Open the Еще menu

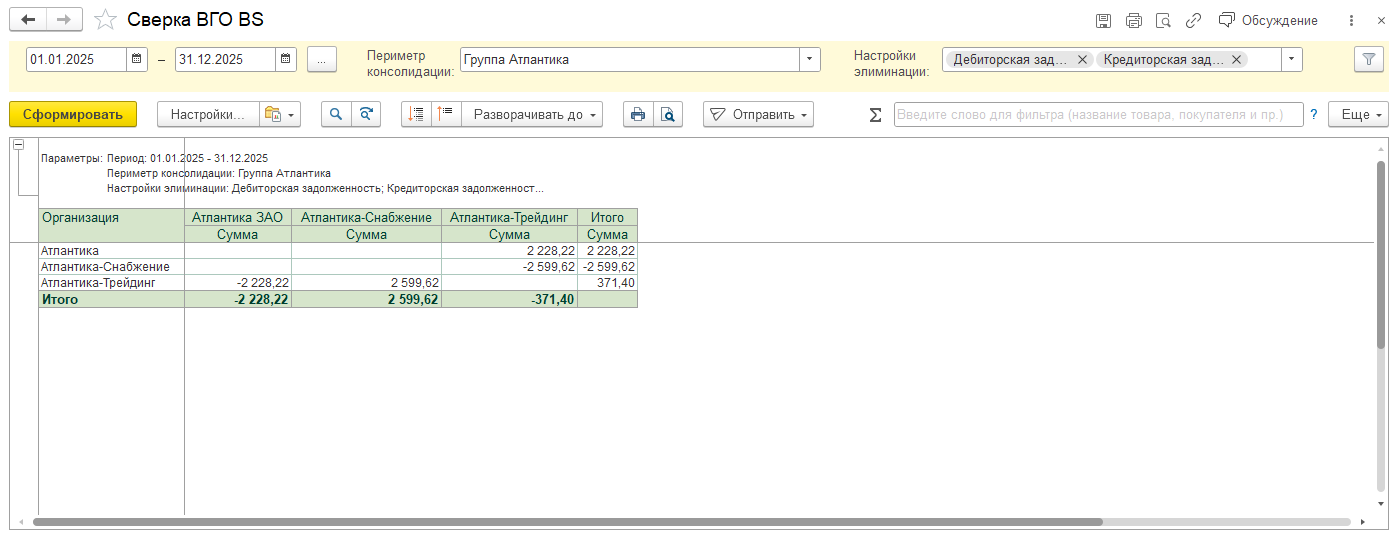(1358, 114)
